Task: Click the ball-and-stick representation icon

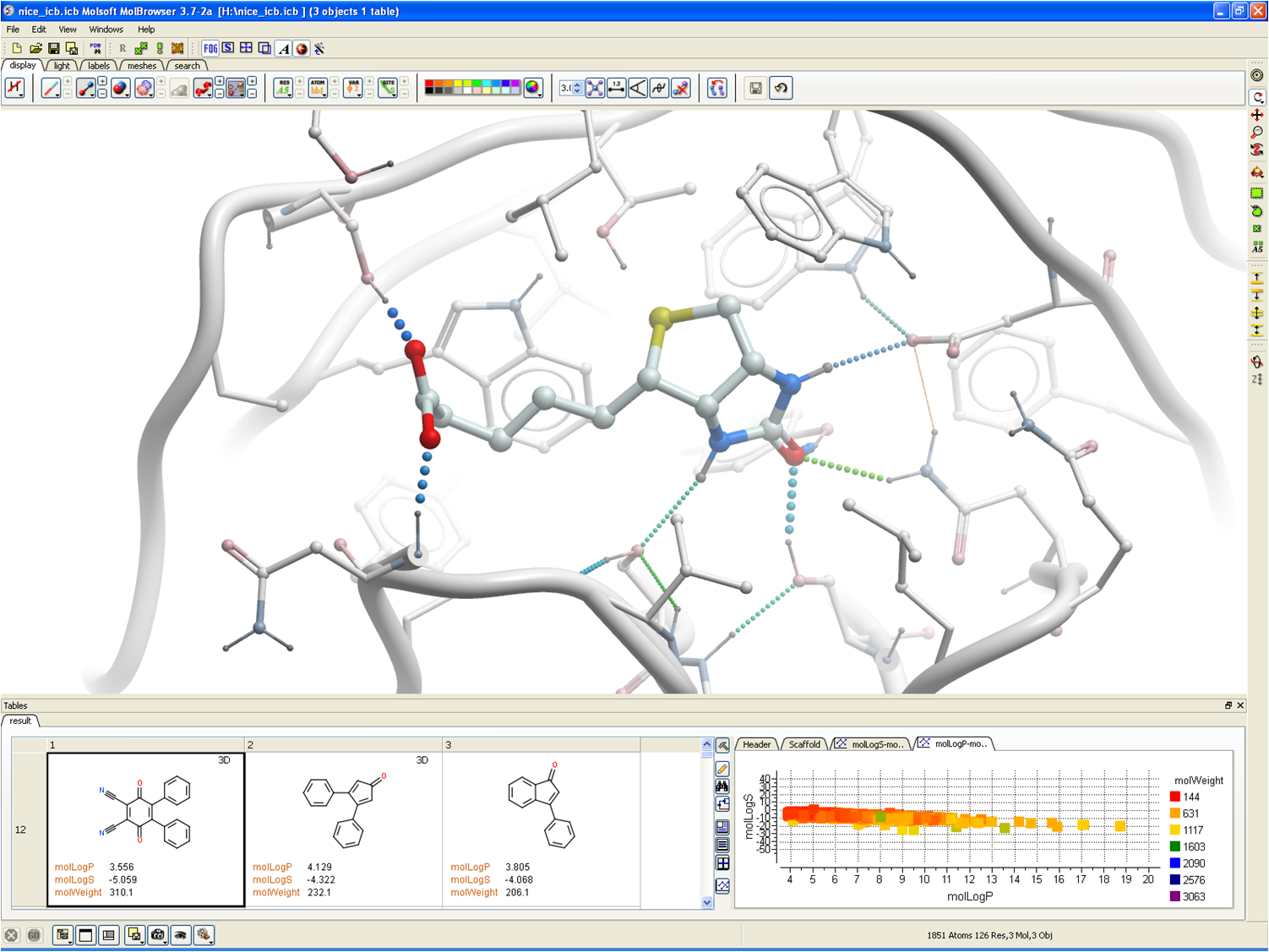Action: 85,88
